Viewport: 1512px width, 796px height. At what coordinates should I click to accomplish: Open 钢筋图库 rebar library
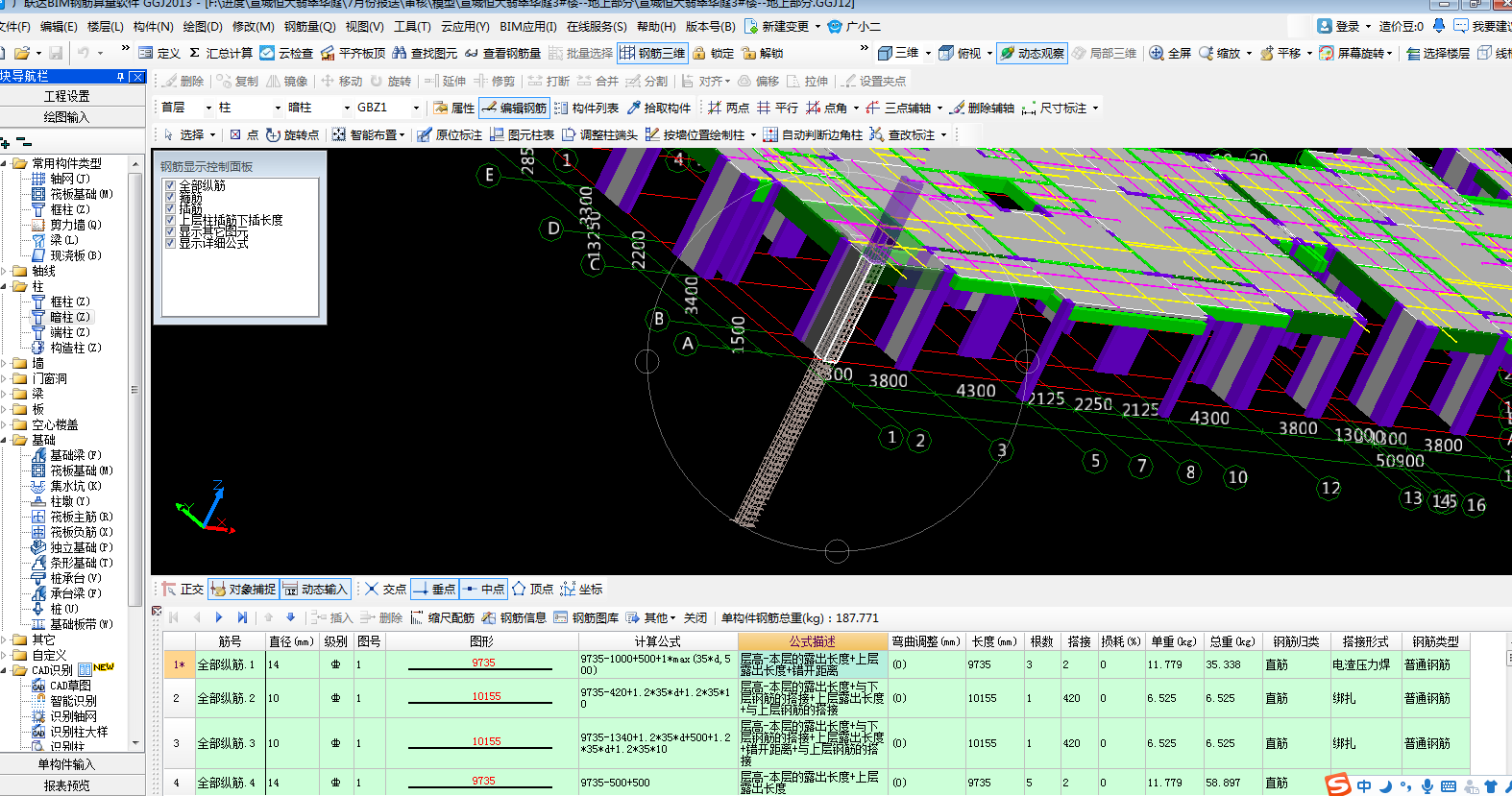(x=586, y=618)
